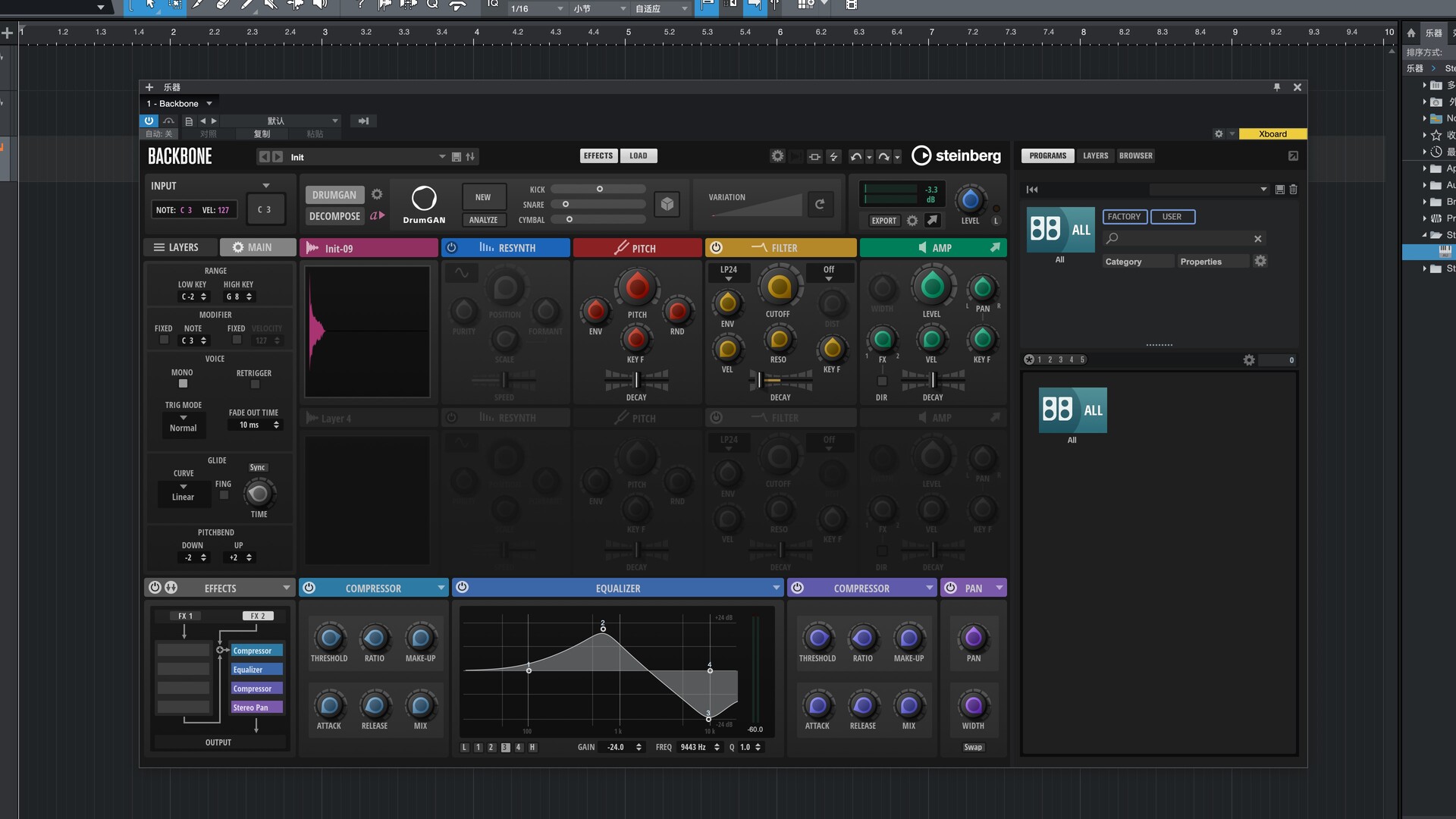Viewport: 1456px width, 819px height.
Task: Pop out the programs panel with arrow icon
Action: [x=1293, y=155]
